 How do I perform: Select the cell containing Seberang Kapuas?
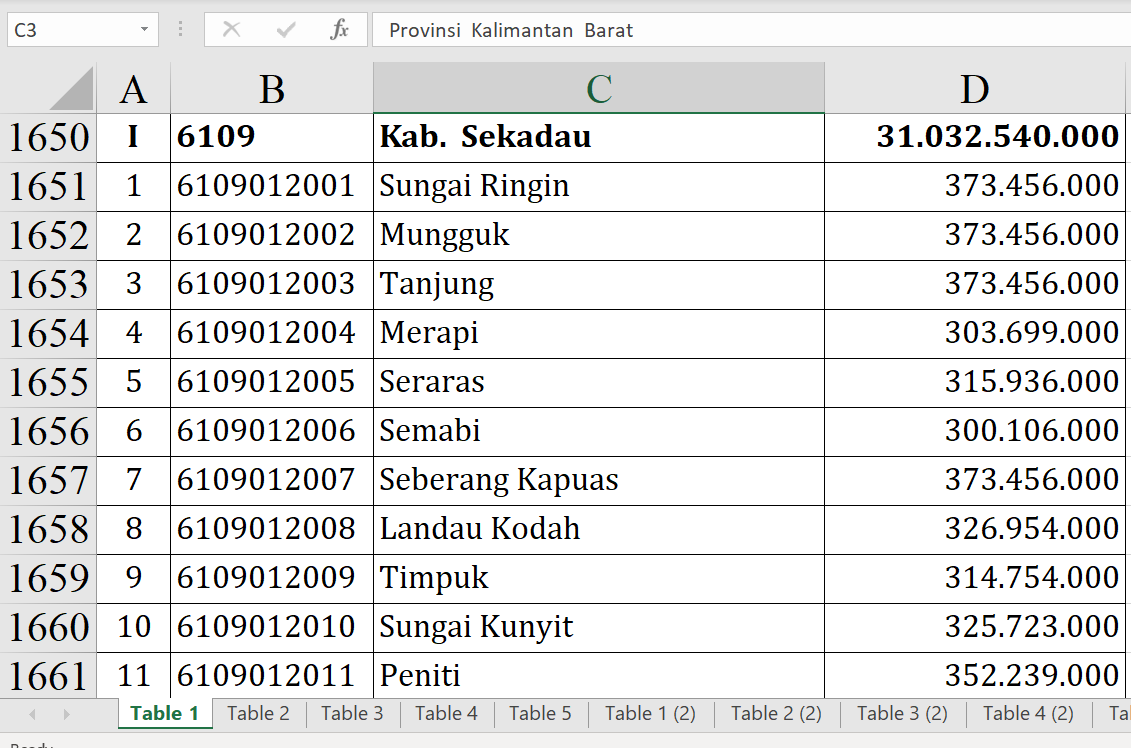click(598, 480)
